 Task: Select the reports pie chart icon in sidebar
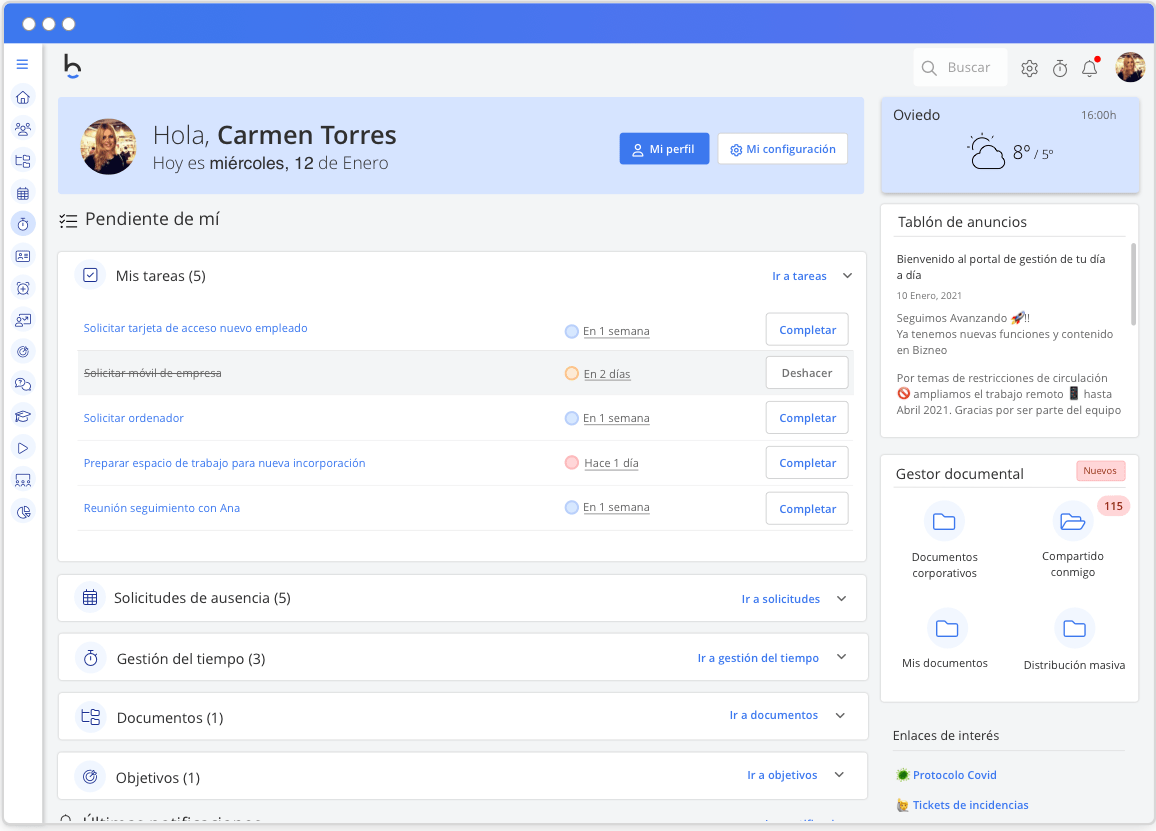click(22, 511)
